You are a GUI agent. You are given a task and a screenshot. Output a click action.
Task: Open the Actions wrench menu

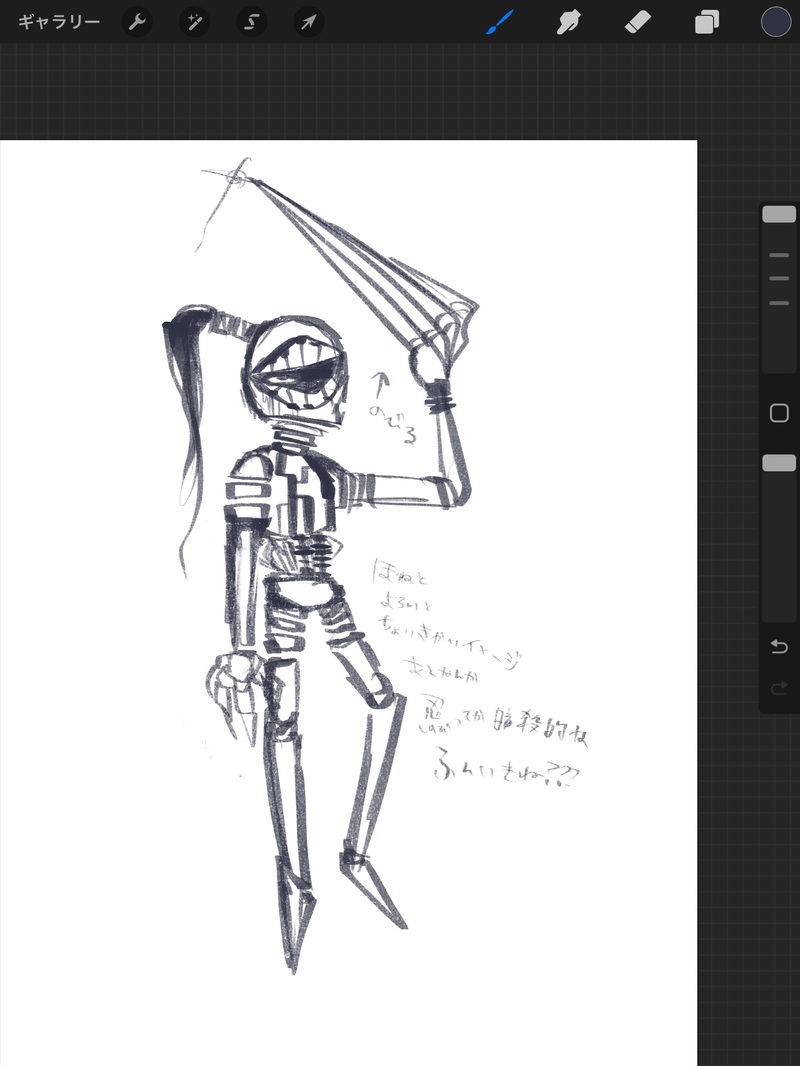137,22
